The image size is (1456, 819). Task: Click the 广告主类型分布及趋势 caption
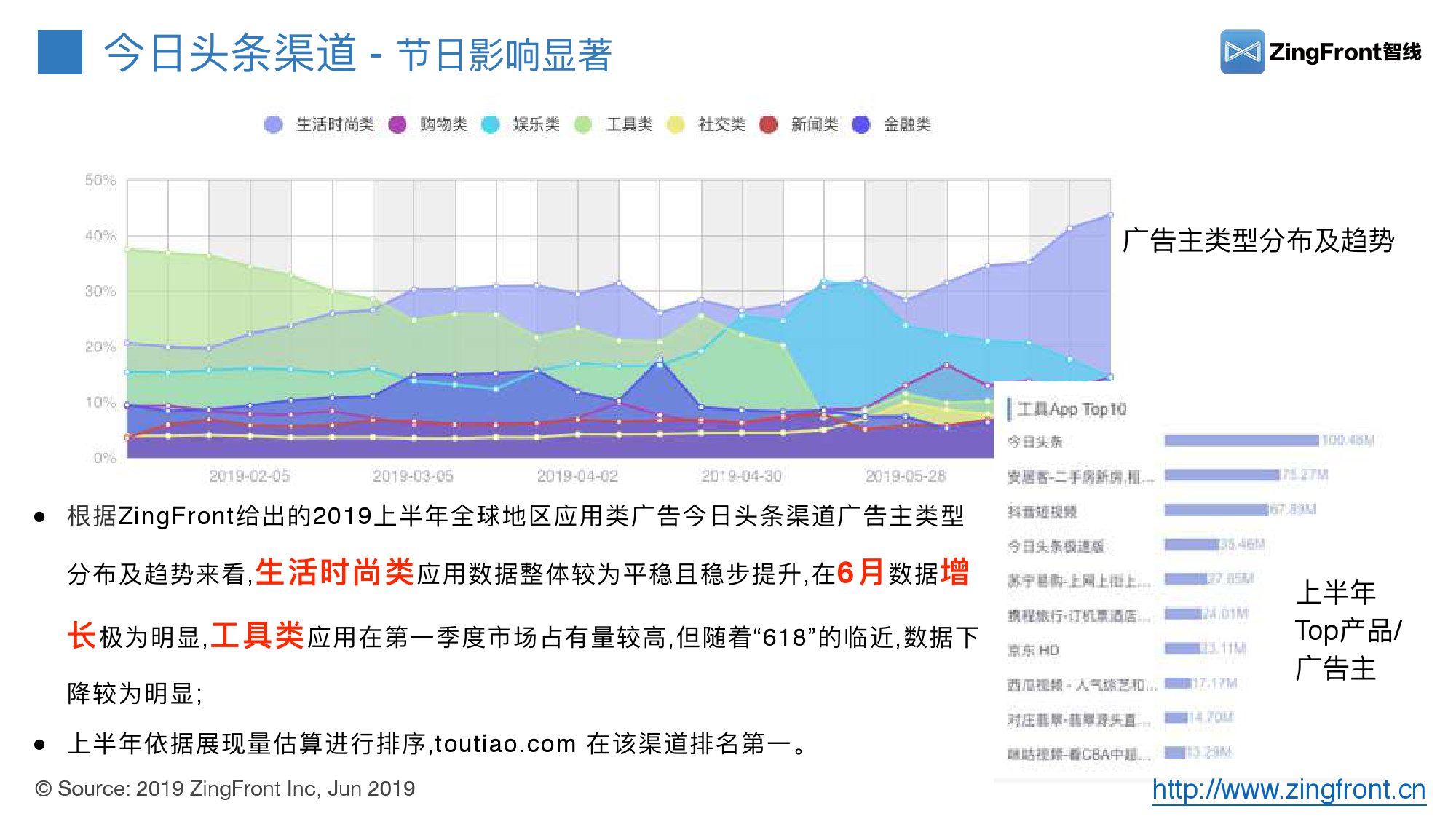[1259, 240]
